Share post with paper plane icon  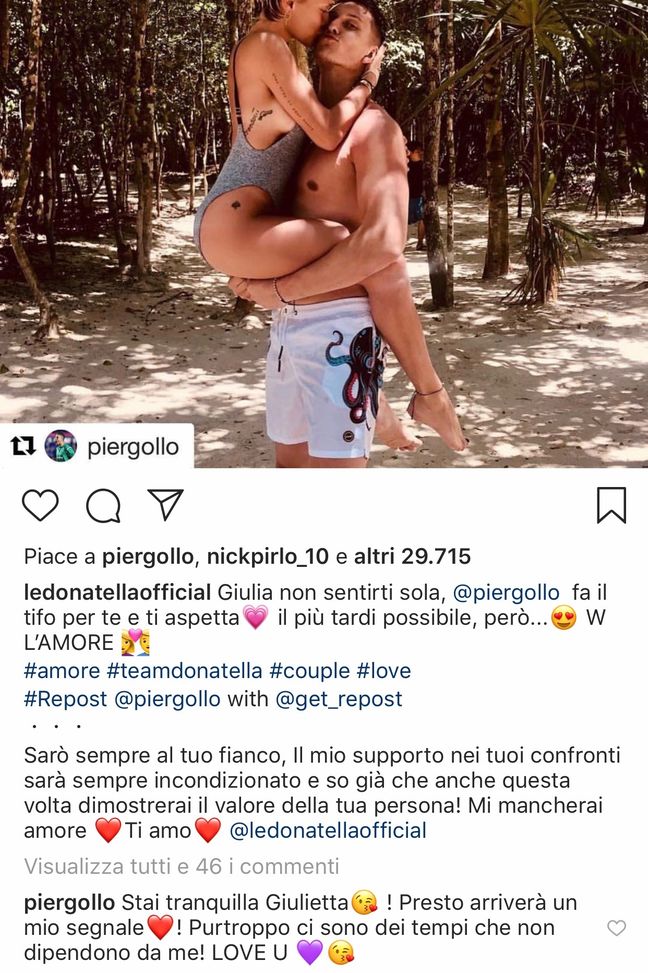[x=165, y=504]
